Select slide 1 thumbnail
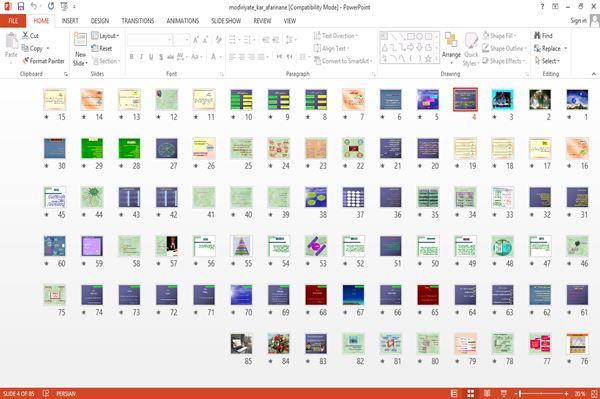 (x=577, y=99)
